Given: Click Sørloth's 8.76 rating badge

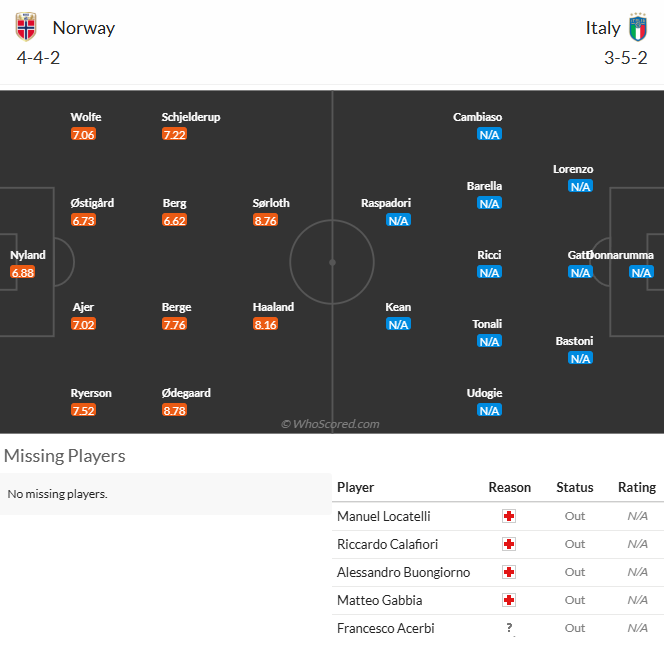Looking at the screenshot, I should 265,220.
